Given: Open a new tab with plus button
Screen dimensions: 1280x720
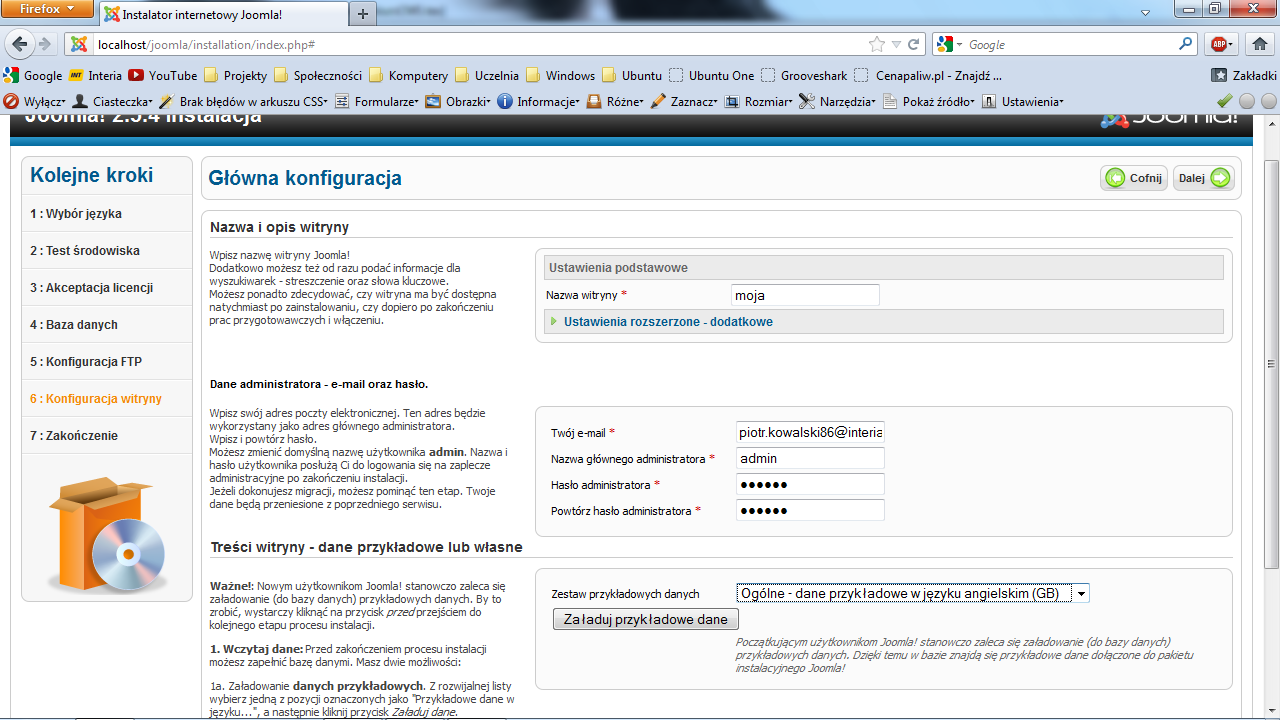Looking at the screenshot, I should point(362,14).
